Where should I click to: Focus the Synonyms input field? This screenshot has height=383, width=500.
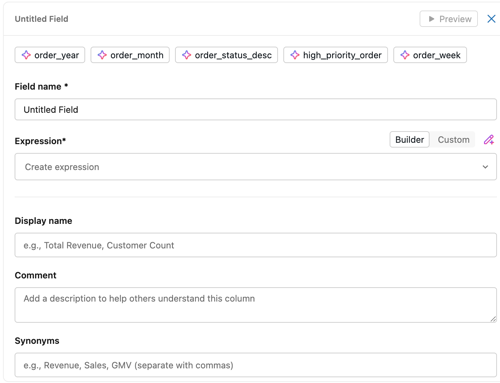[256, 365]
